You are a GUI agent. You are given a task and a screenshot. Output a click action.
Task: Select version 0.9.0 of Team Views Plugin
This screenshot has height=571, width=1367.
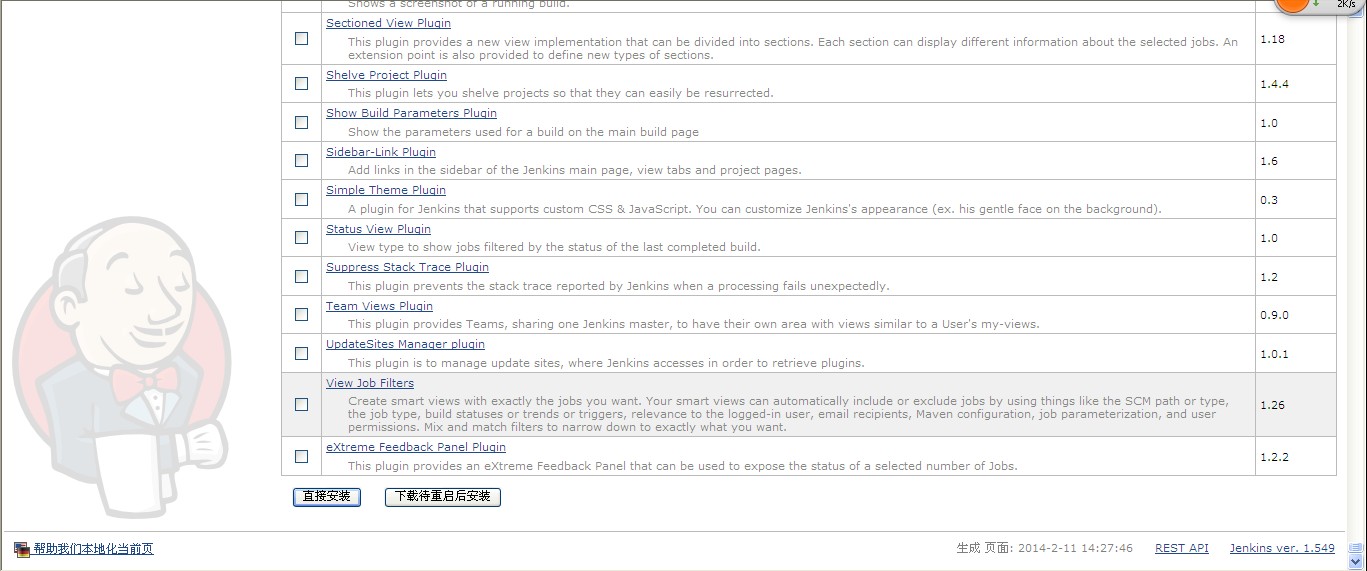(x=1274, y=315)
